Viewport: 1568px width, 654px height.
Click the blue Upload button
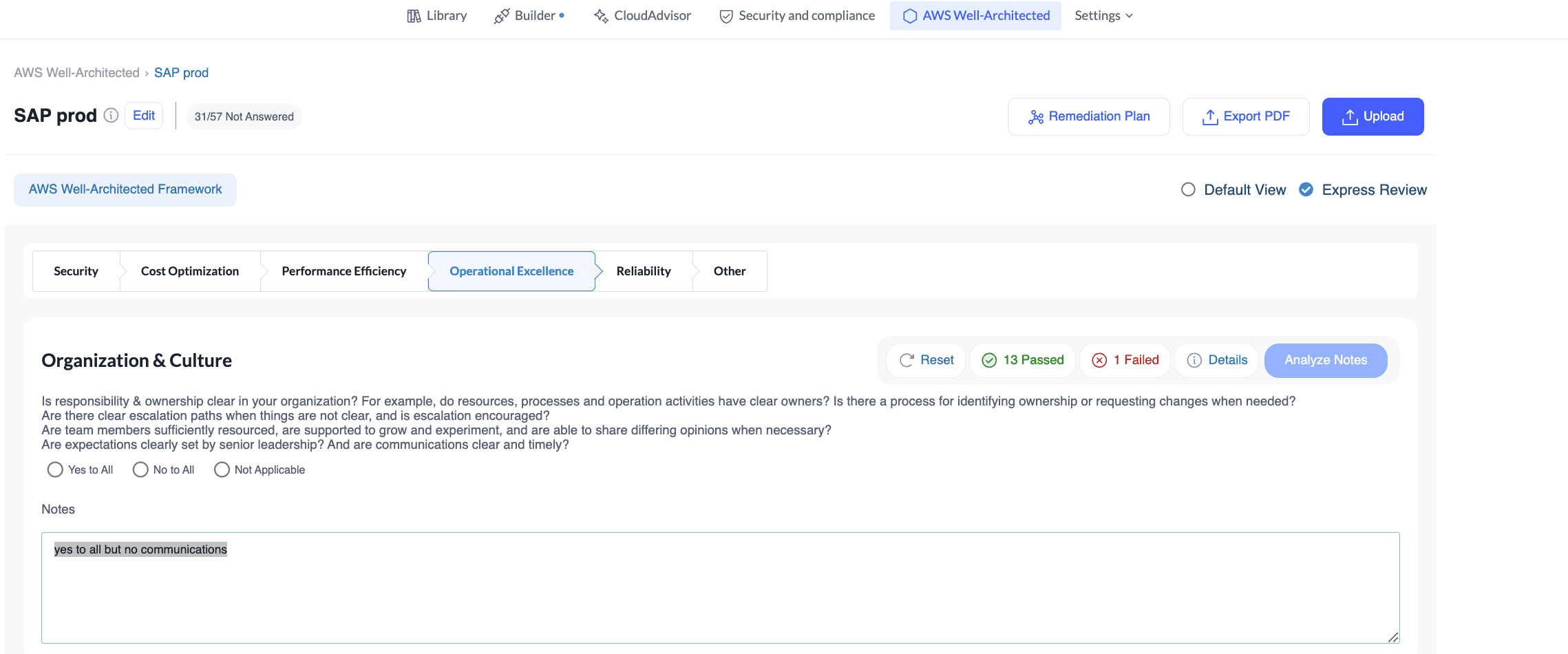tap(1373, 116)
